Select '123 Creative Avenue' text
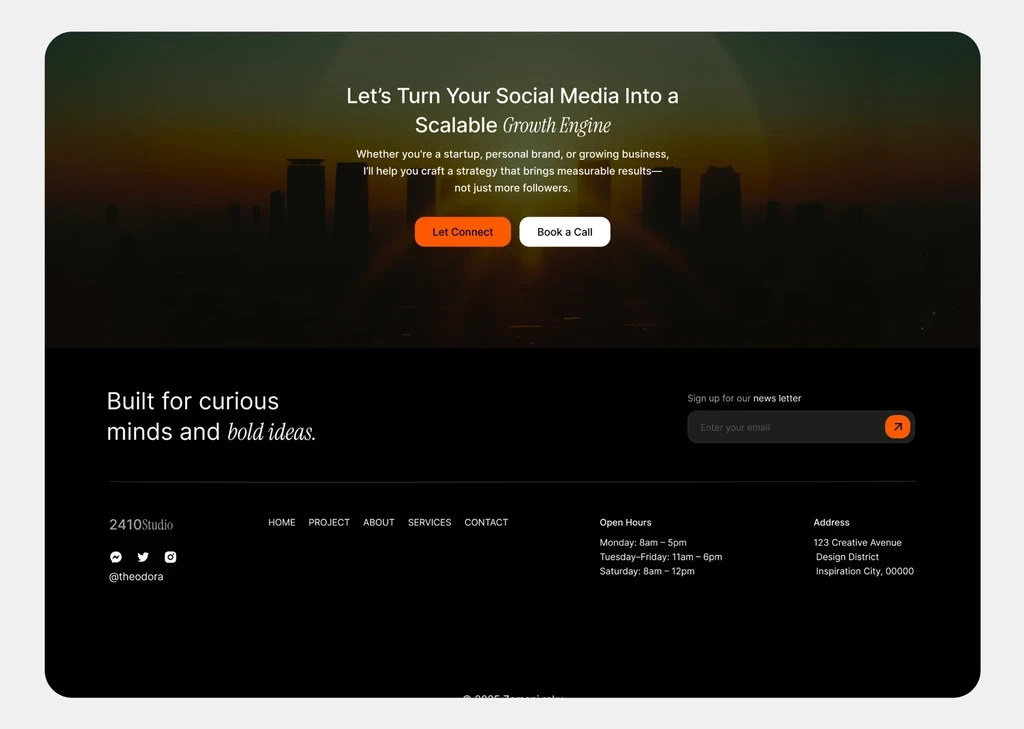The width and height of the screenshot is (1024, 729). [x=857, y=543]
